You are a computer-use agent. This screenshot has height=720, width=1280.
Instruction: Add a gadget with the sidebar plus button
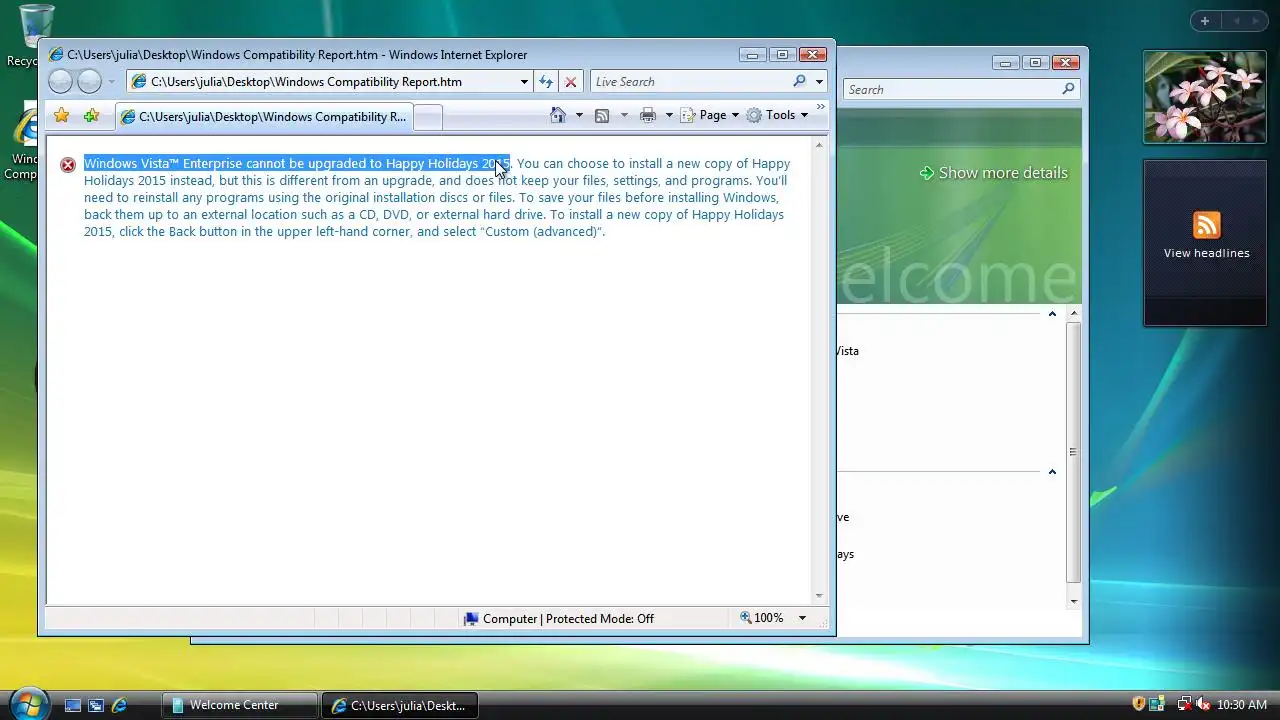(1205, 21)
